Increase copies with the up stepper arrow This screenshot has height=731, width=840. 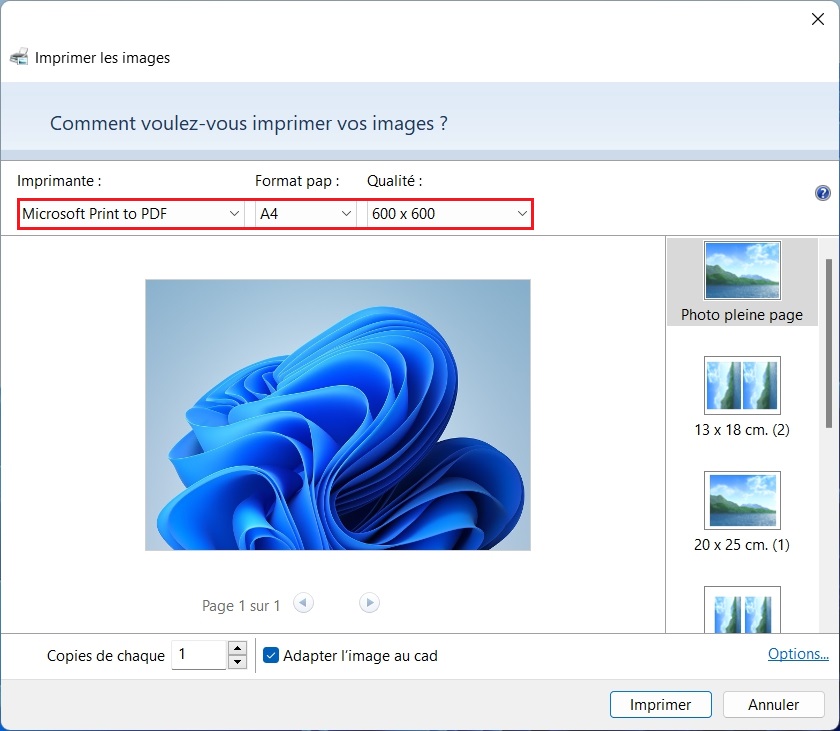coord(237,649)
